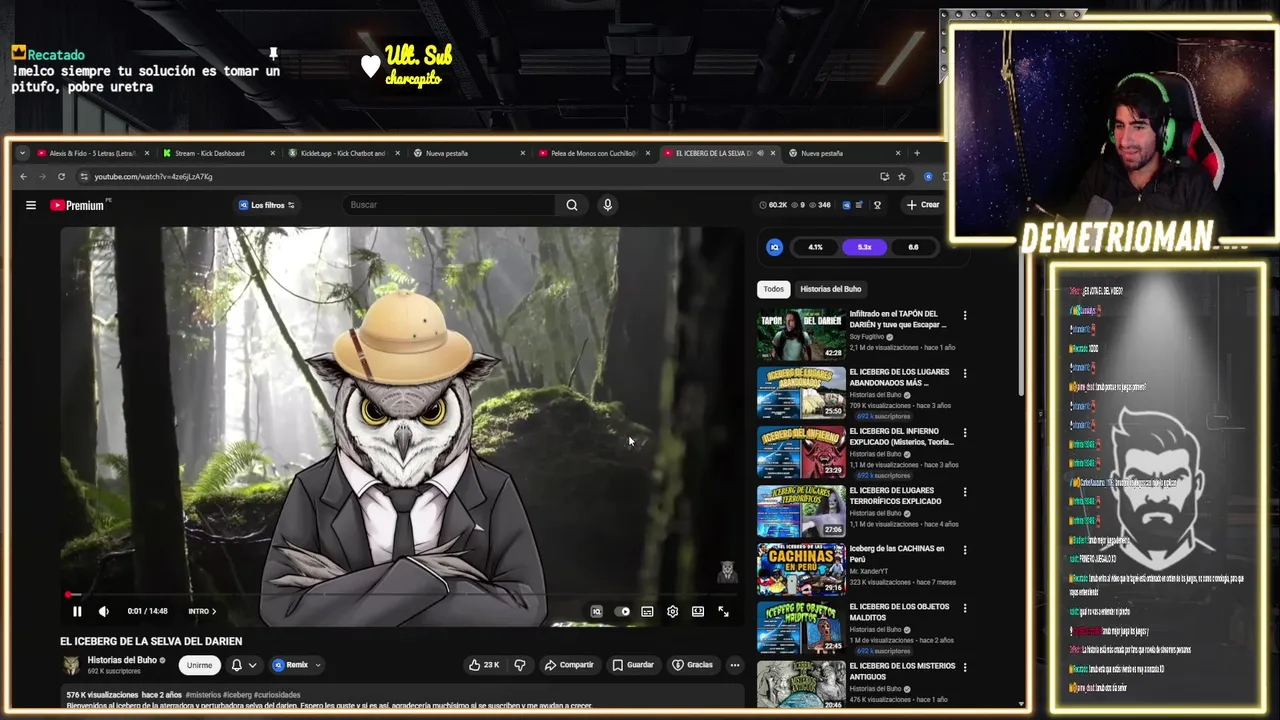This screenshot has width=1280, height=720.
Task: Seek on the video progress bar
Action: coord(400,594)
